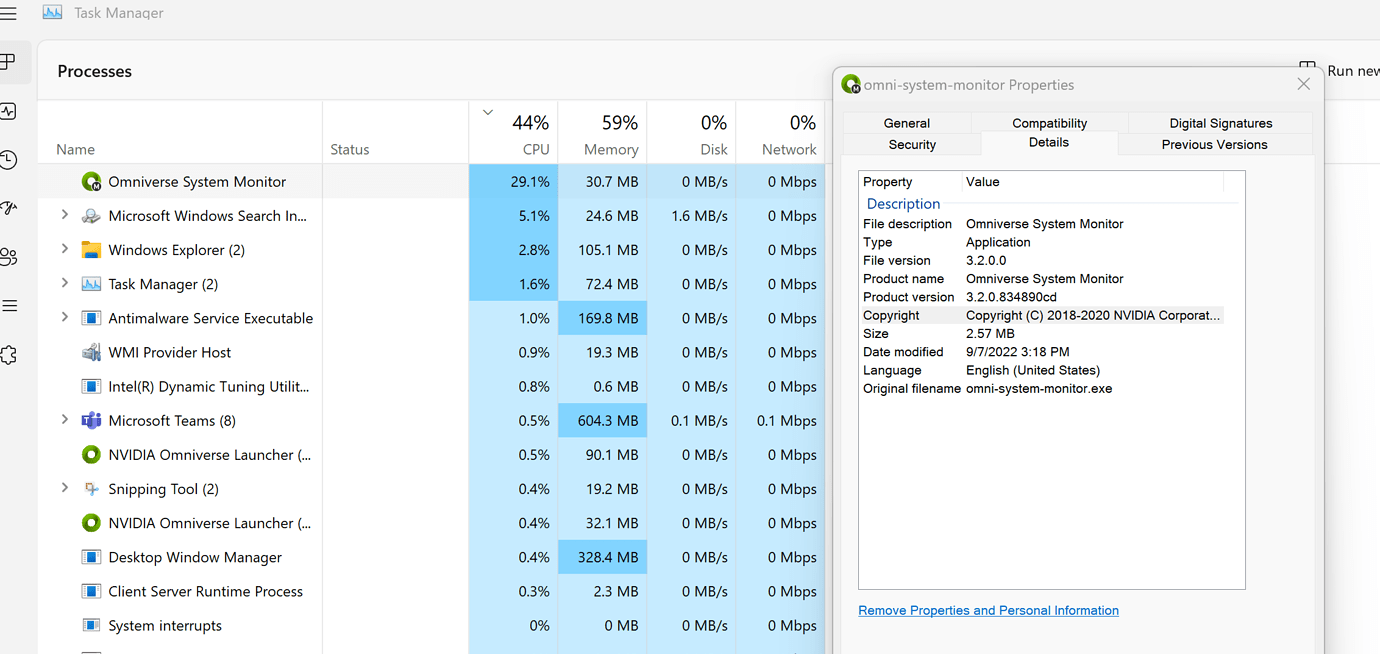
Task: Open the Digital Signatures tab
Action: 1219,122
